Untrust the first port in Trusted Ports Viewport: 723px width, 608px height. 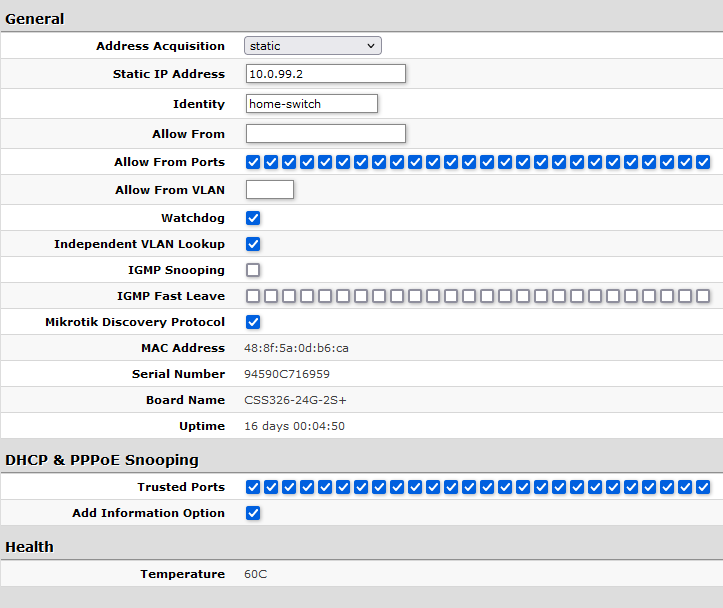tap(253, 487)
